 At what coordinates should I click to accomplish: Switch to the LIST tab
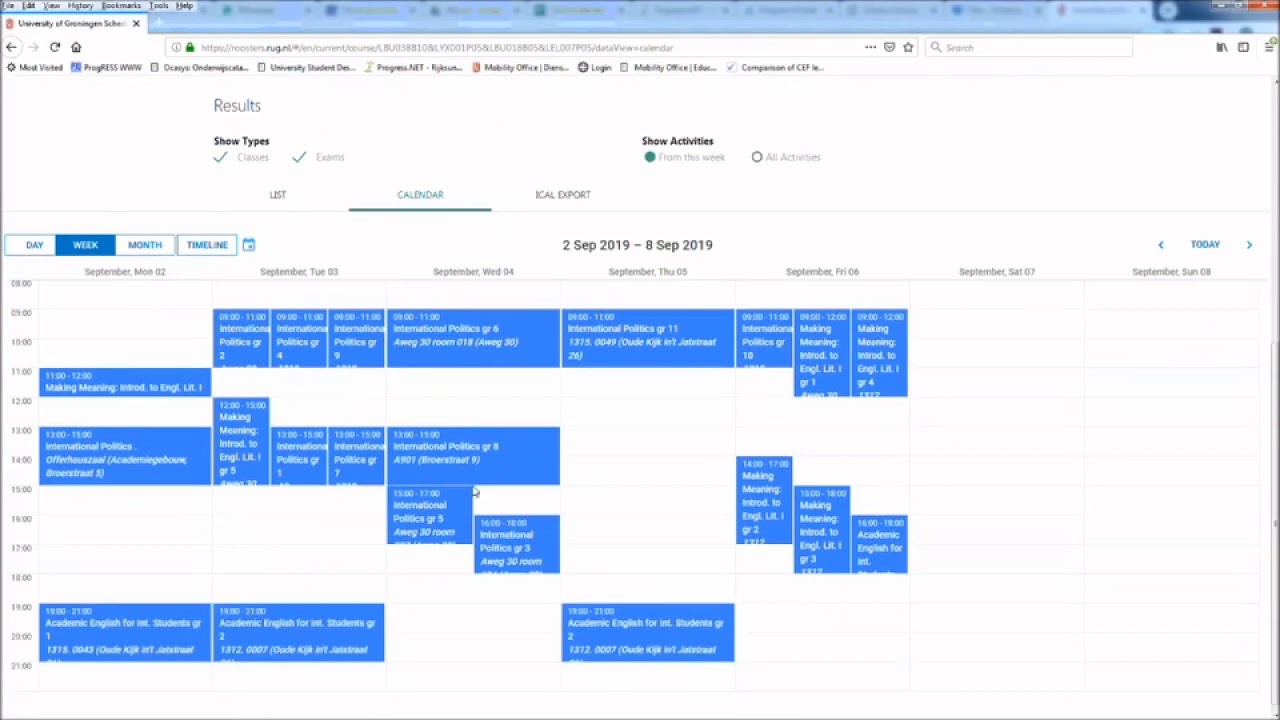tap(277, 195)
